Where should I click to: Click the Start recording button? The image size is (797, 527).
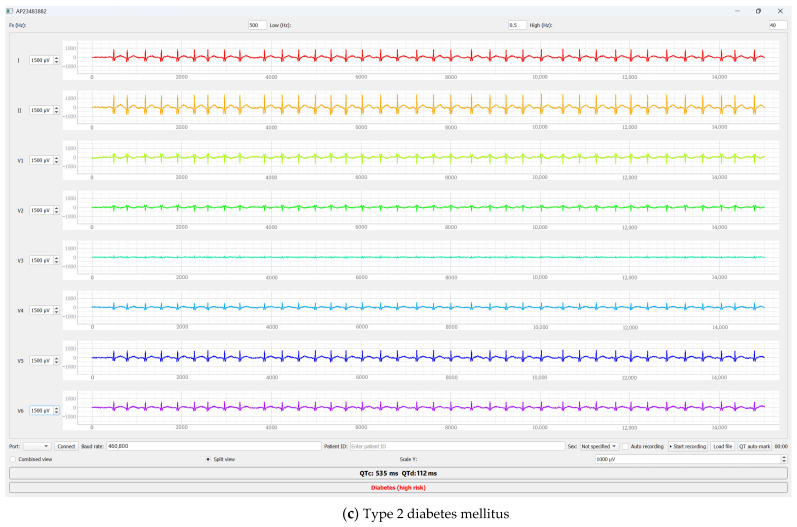[x=688, y=446]
